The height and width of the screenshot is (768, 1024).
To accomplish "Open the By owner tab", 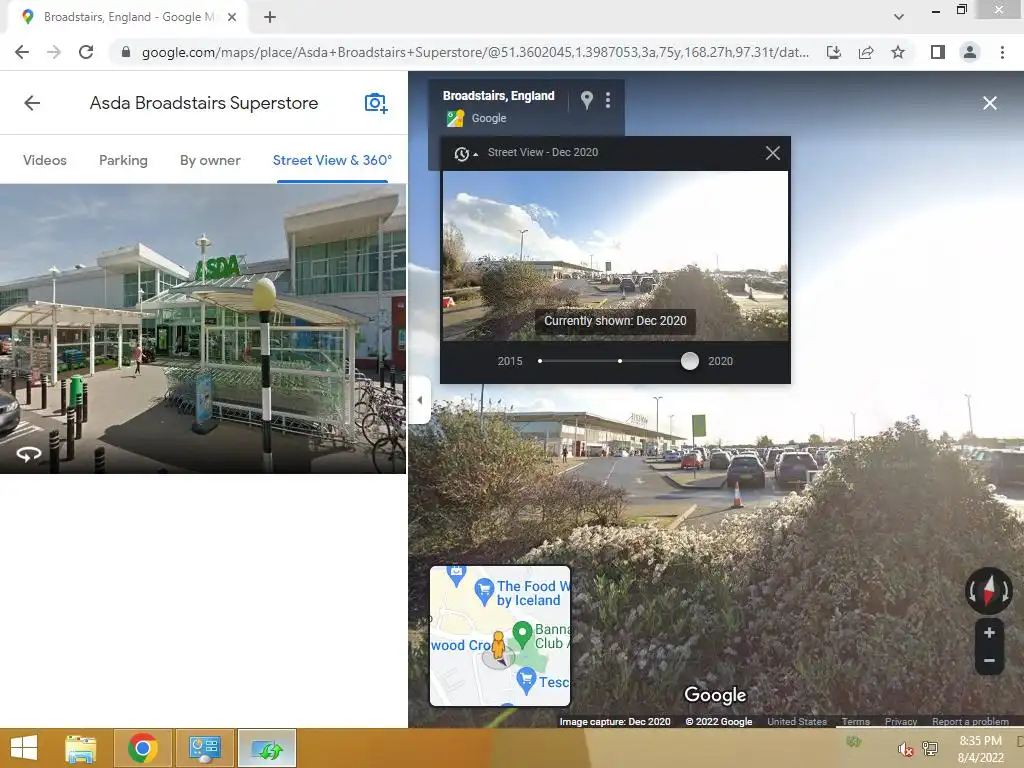I will [x=210, y=160].
